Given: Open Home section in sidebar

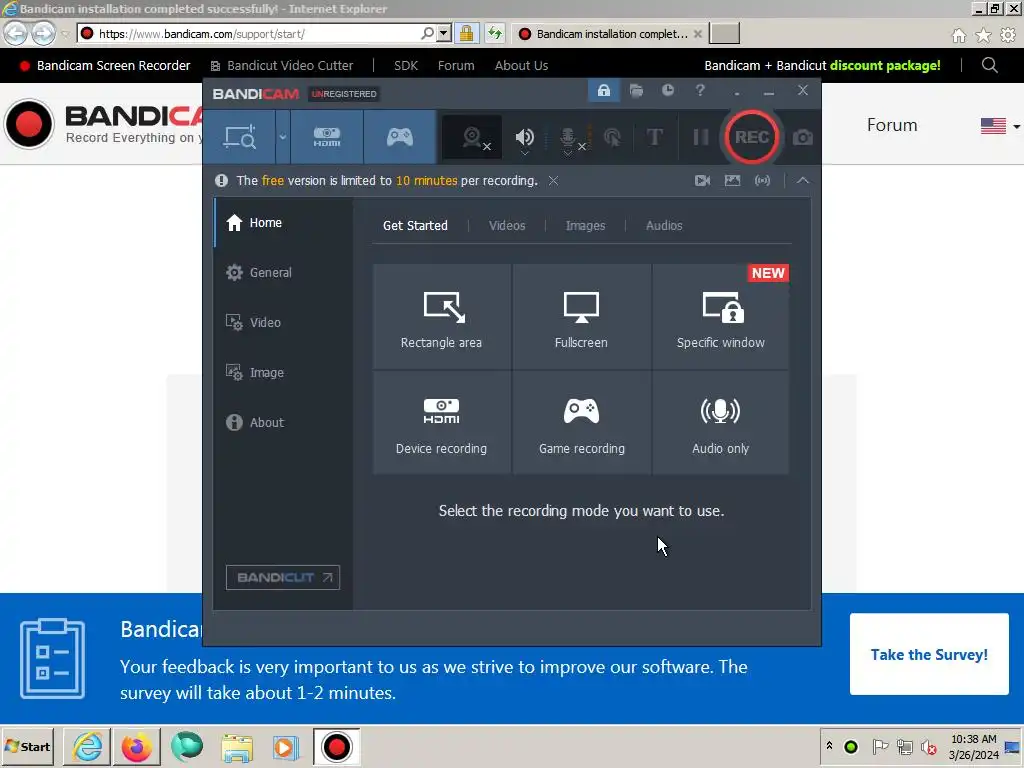Looking at the screenshot, I should click(283, 223).
